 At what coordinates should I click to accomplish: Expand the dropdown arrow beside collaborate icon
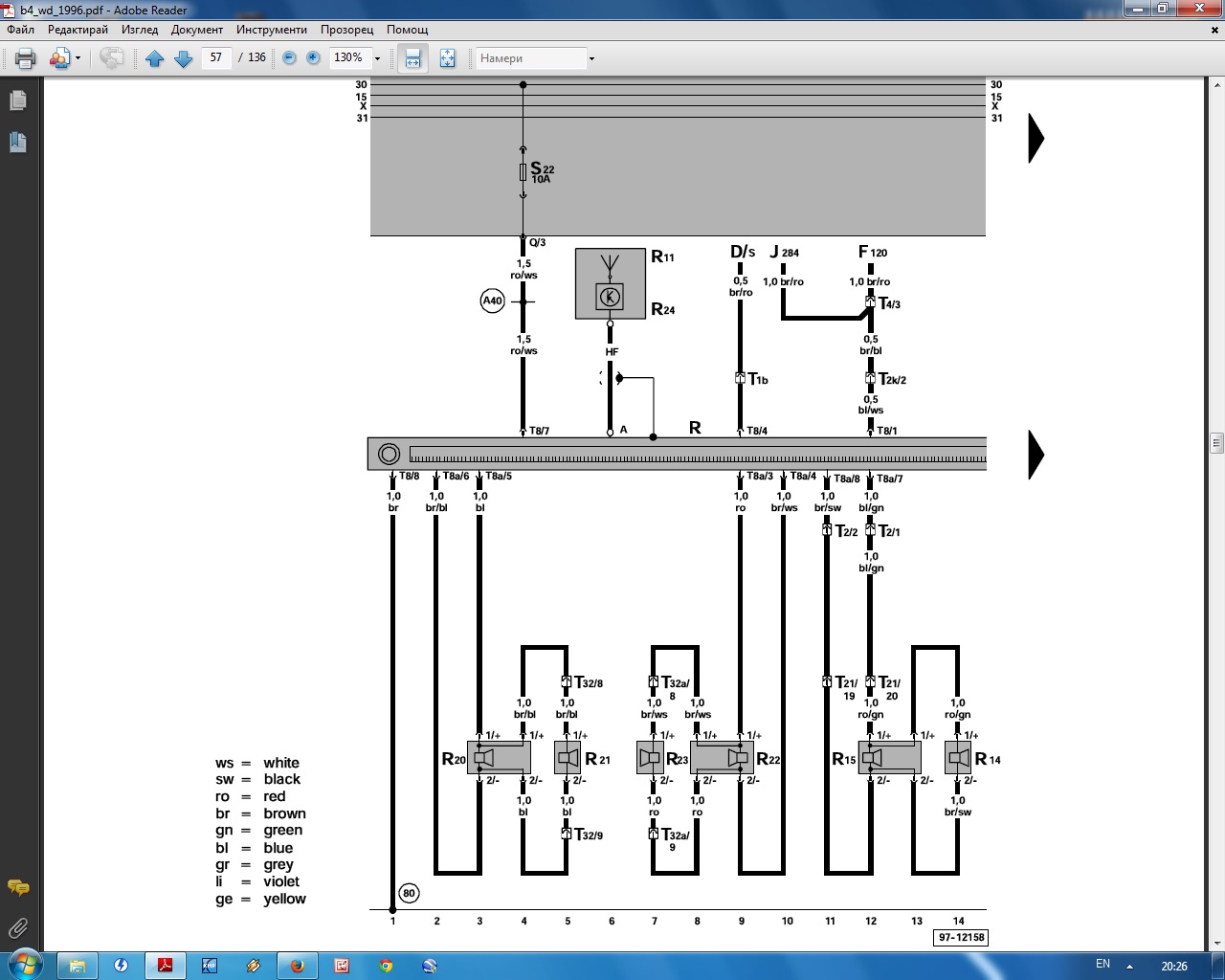[x=78, y=59]
